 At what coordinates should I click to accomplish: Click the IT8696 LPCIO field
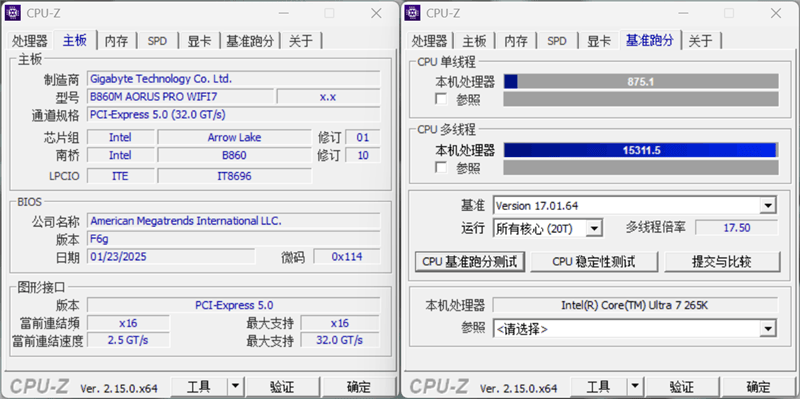[234, 176]
